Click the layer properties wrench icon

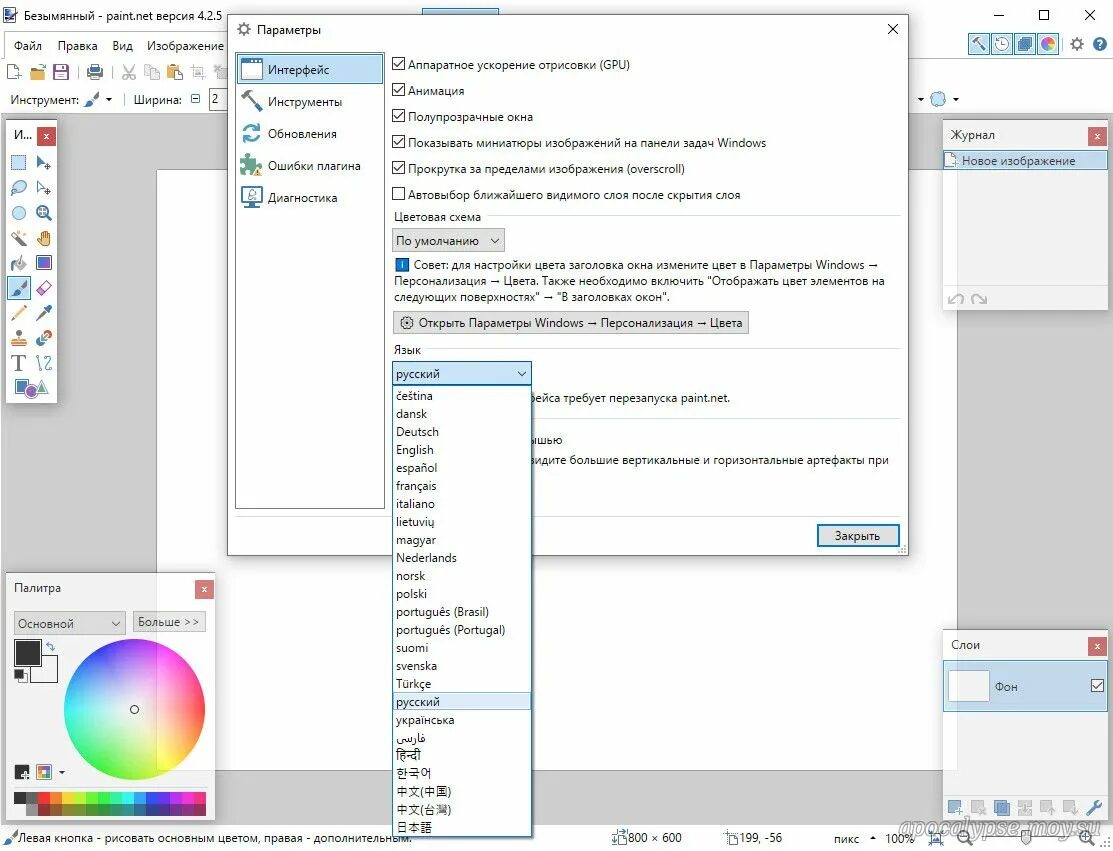click(1094, 808)
